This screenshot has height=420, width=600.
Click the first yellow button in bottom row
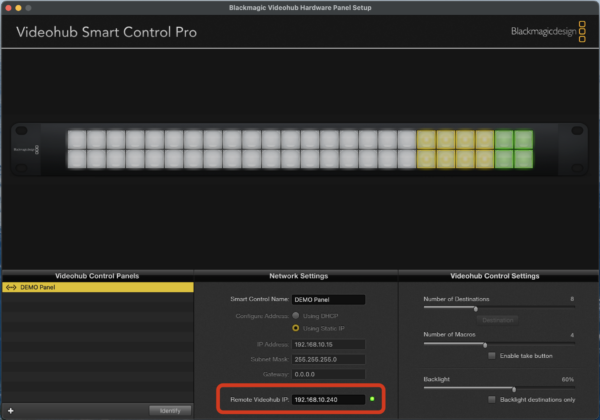coord(426,159)
